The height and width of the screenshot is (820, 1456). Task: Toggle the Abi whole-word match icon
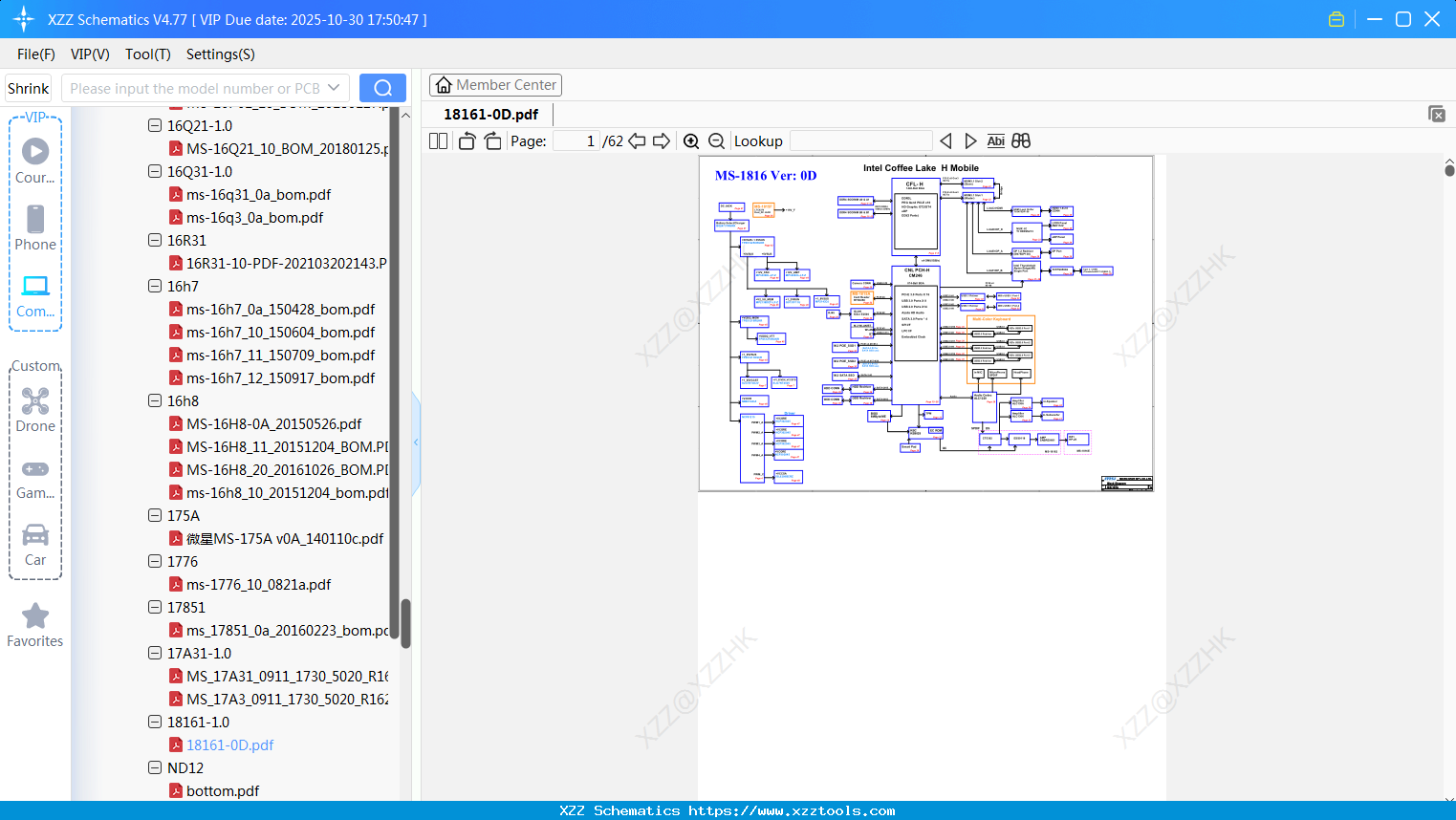(x=996, y=141)
